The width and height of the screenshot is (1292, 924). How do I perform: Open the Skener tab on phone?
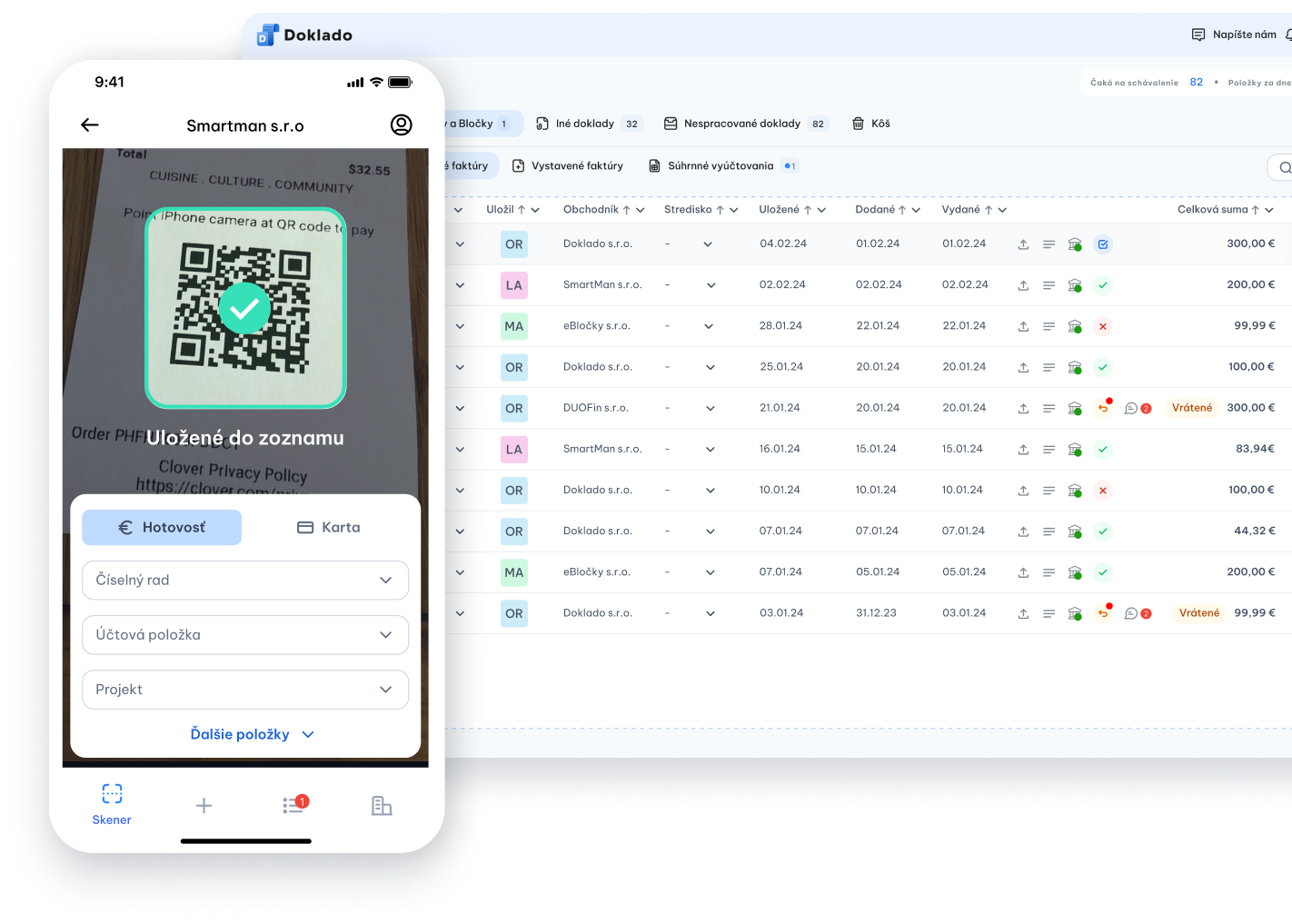112,805
